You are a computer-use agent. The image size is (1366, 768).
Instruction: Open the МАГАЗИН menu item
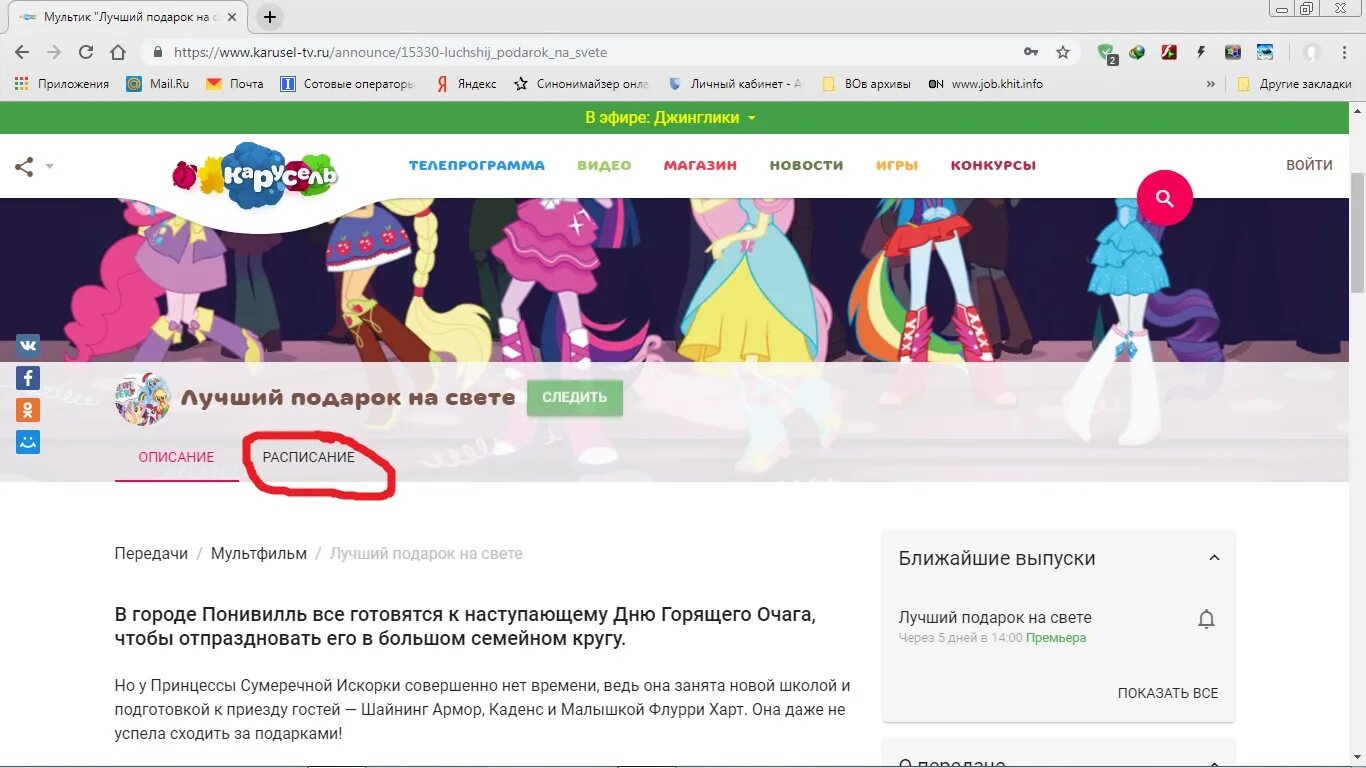coord(700,165)
